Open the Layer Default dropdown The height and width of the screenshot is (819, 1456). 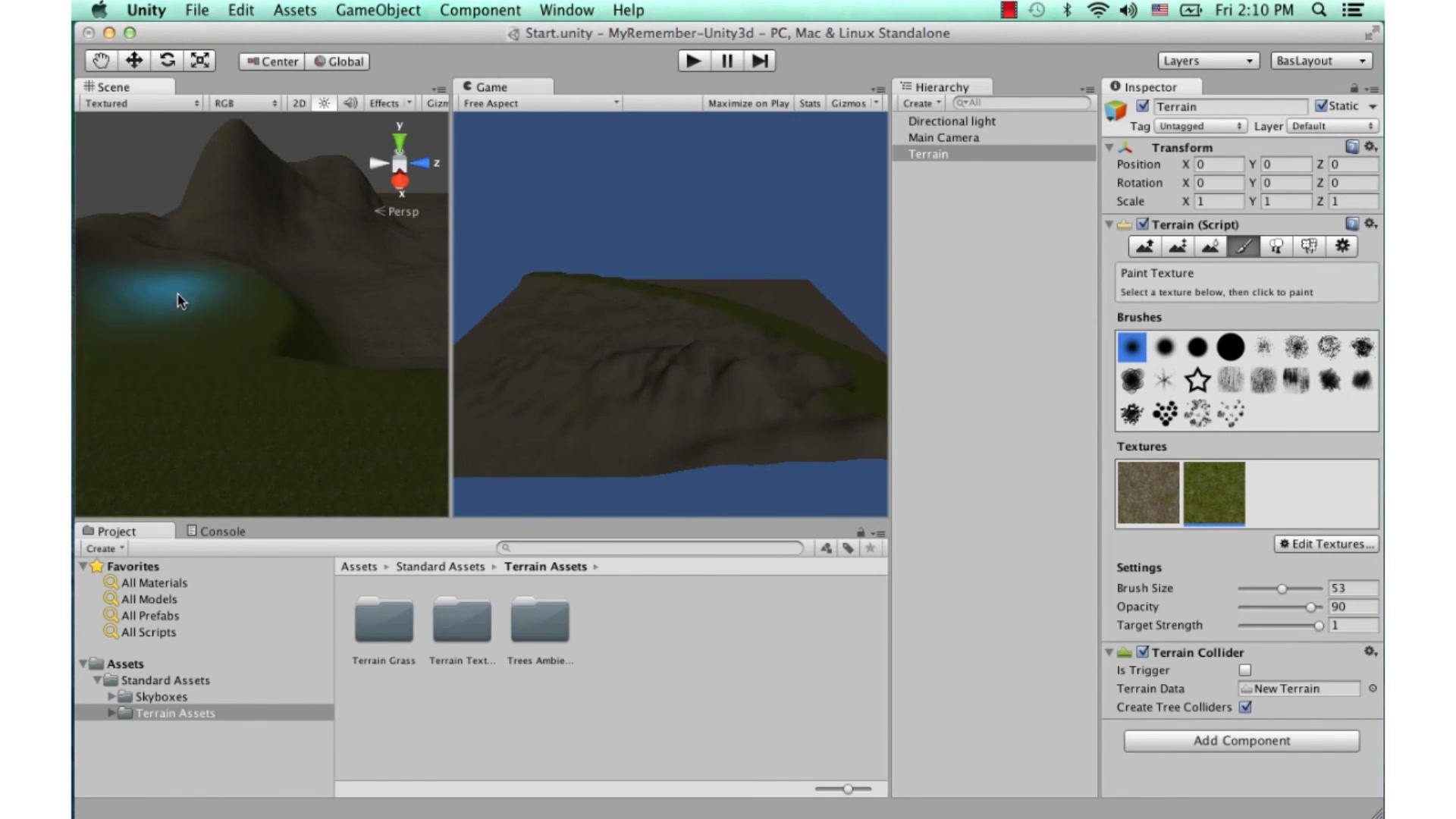(x=1332, y=126)
